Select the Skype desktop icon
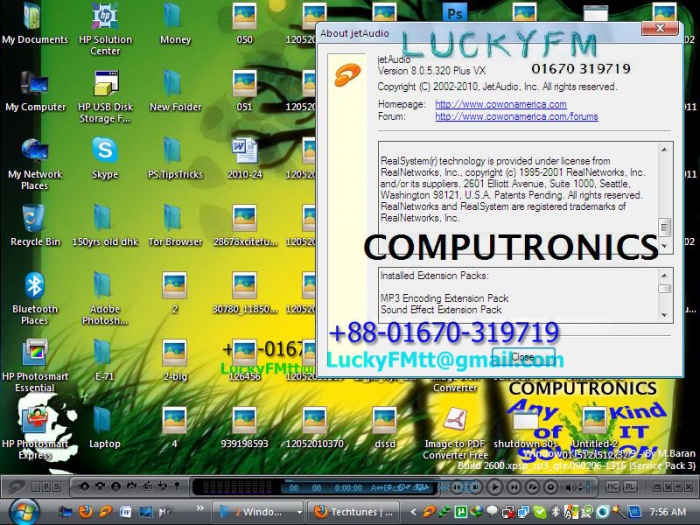 [x=105, y=158]
